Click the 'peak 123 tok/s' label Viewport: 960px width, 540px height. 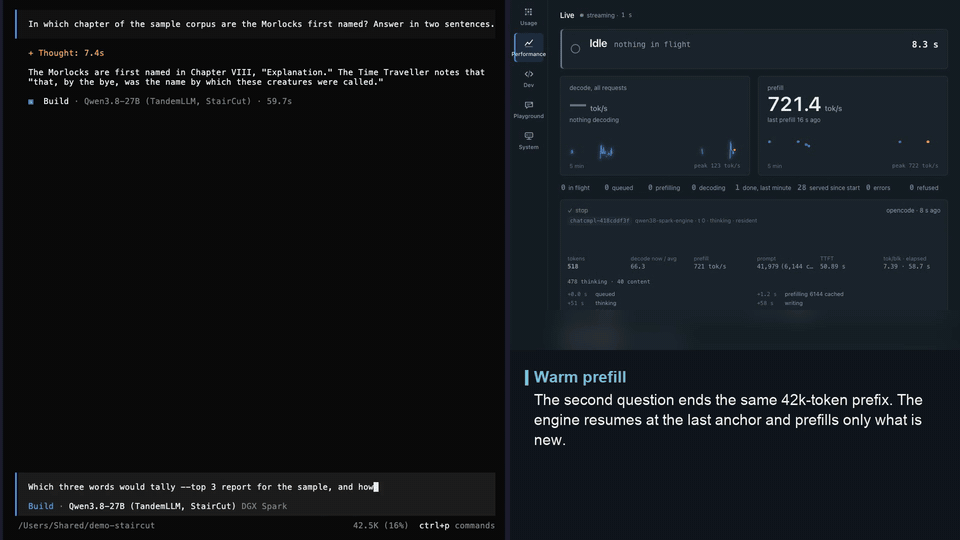716,166
